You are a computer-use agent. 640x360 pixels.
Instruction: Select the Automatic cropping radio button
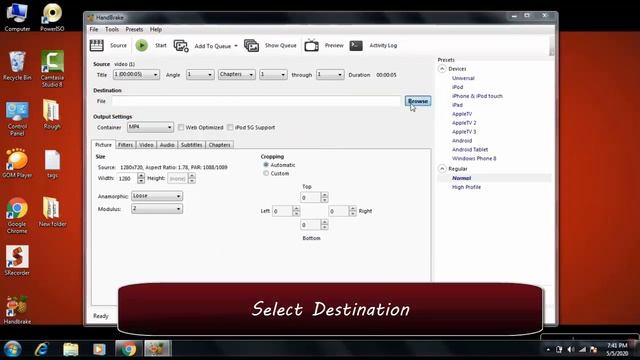[266, 165]
